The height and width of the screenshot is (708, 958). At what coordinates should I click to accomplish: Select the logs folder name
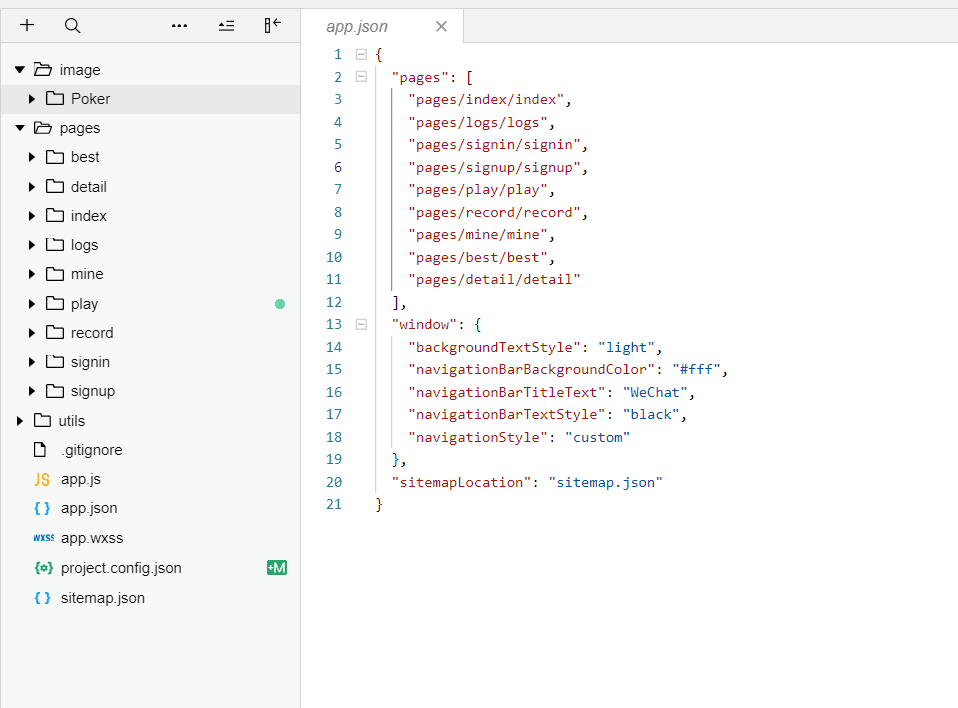[84, 245]
